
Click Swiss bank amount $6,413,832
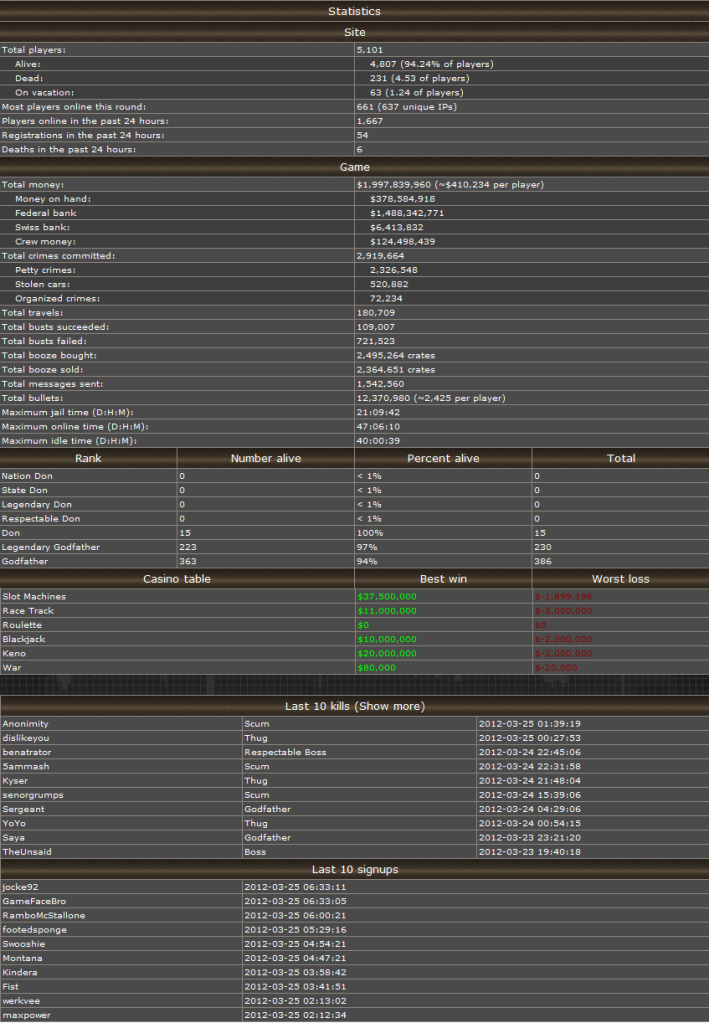(x=397, y=228)
